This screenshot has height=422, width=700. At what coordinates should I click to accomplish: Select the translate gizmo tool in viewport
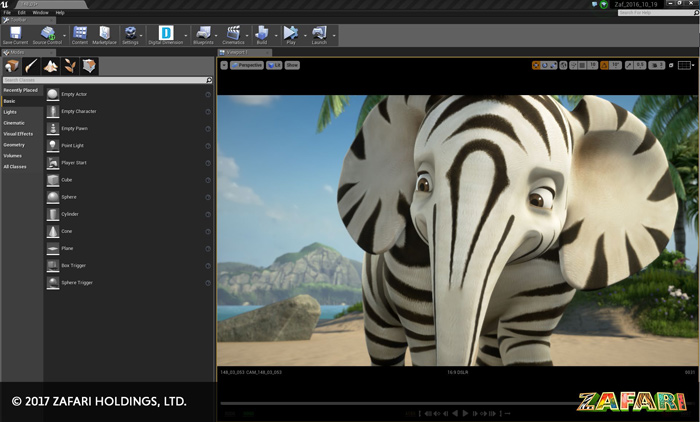click(x=536, y=65)
